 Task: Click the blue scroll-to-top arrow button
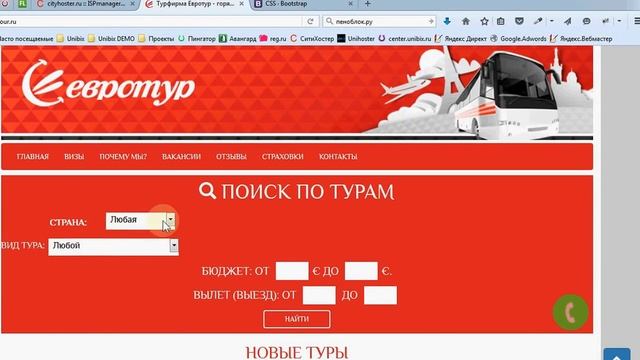pyautogui.click(x=617, y=354)
